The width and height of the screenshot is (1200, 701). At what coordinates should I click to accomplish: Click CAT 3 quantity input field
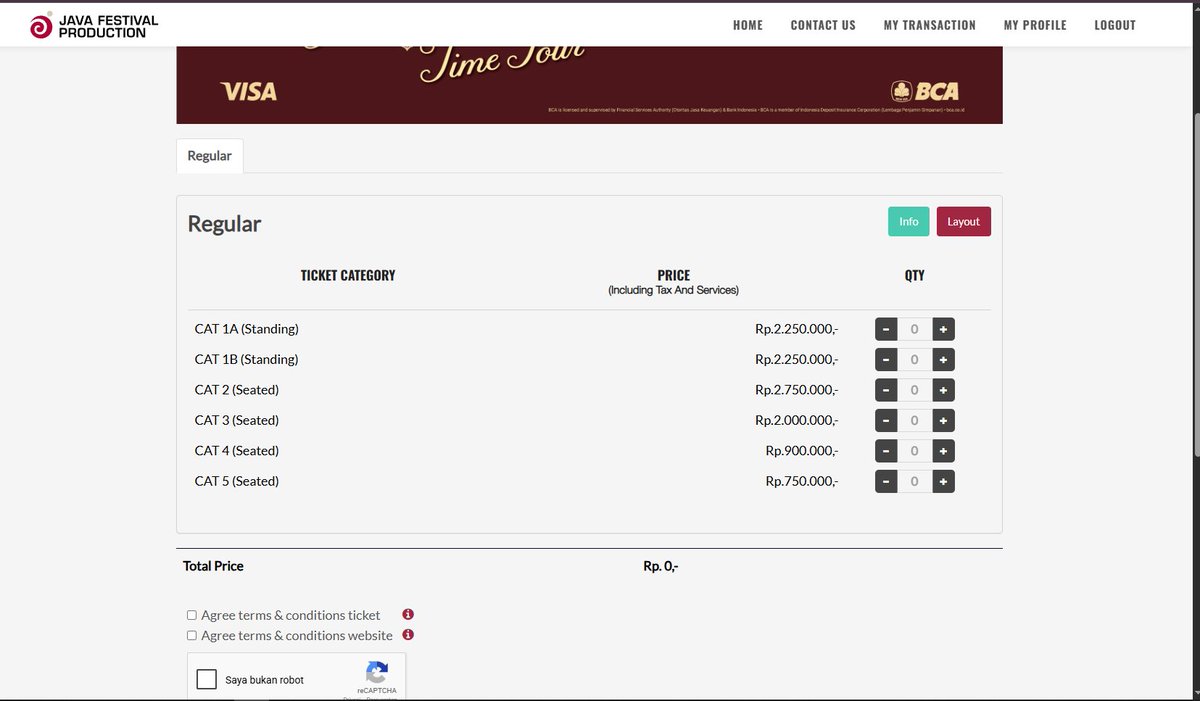[914, 421]
